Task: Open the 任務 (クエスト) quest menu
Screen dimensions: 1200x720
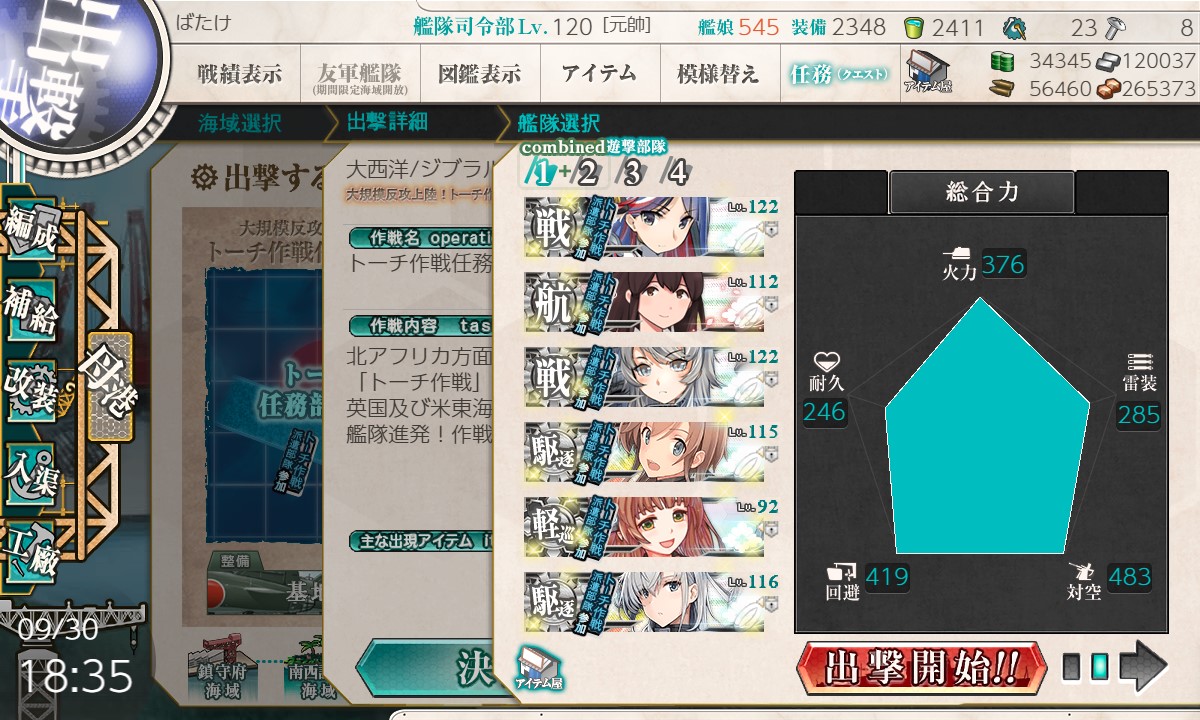Action: click(x=839, y=73)
